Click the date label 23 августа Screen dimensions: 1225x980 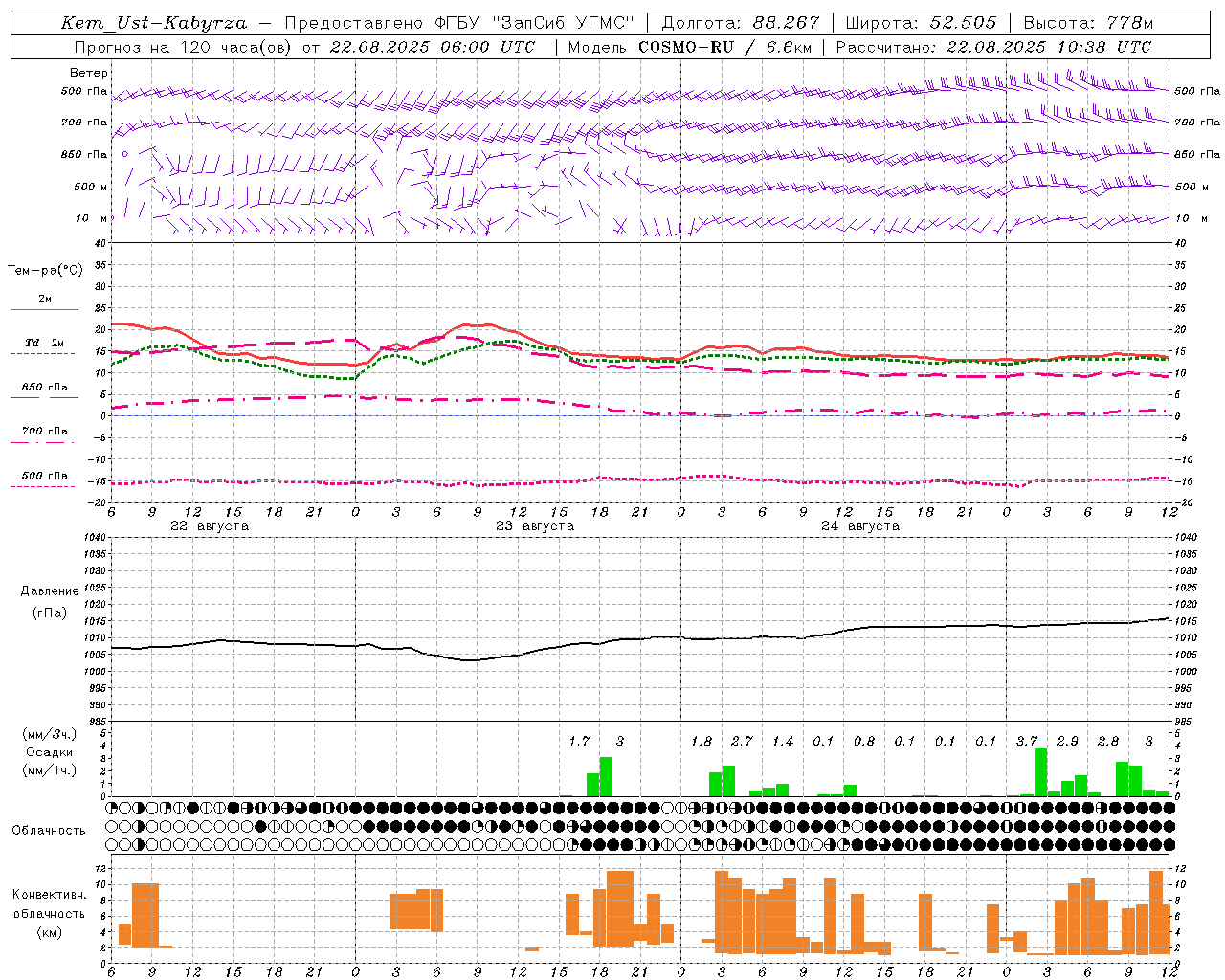pos(535,526)
